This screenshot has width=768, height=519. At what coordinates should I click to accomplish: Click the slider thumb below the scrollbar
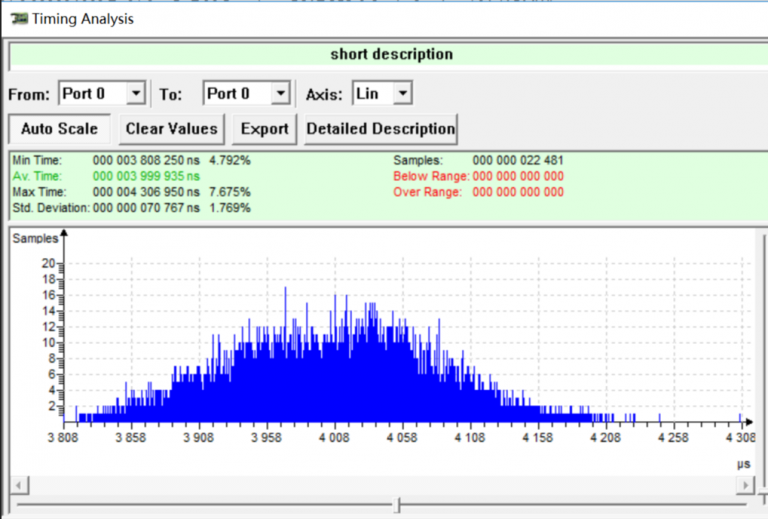pos(399,507)
